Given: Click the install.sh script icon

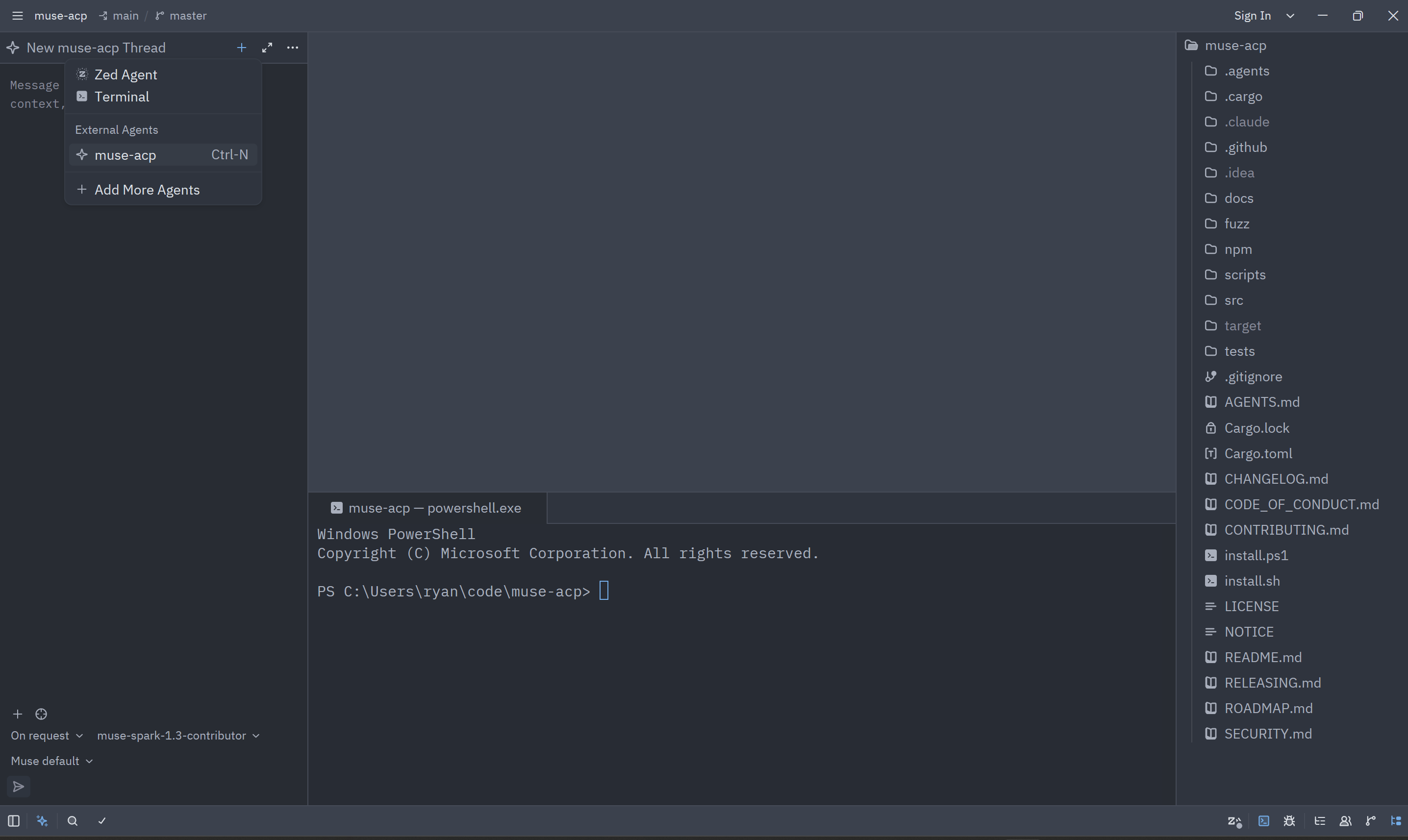Looking at the screenshot, I should click(x=1211, y=581).
